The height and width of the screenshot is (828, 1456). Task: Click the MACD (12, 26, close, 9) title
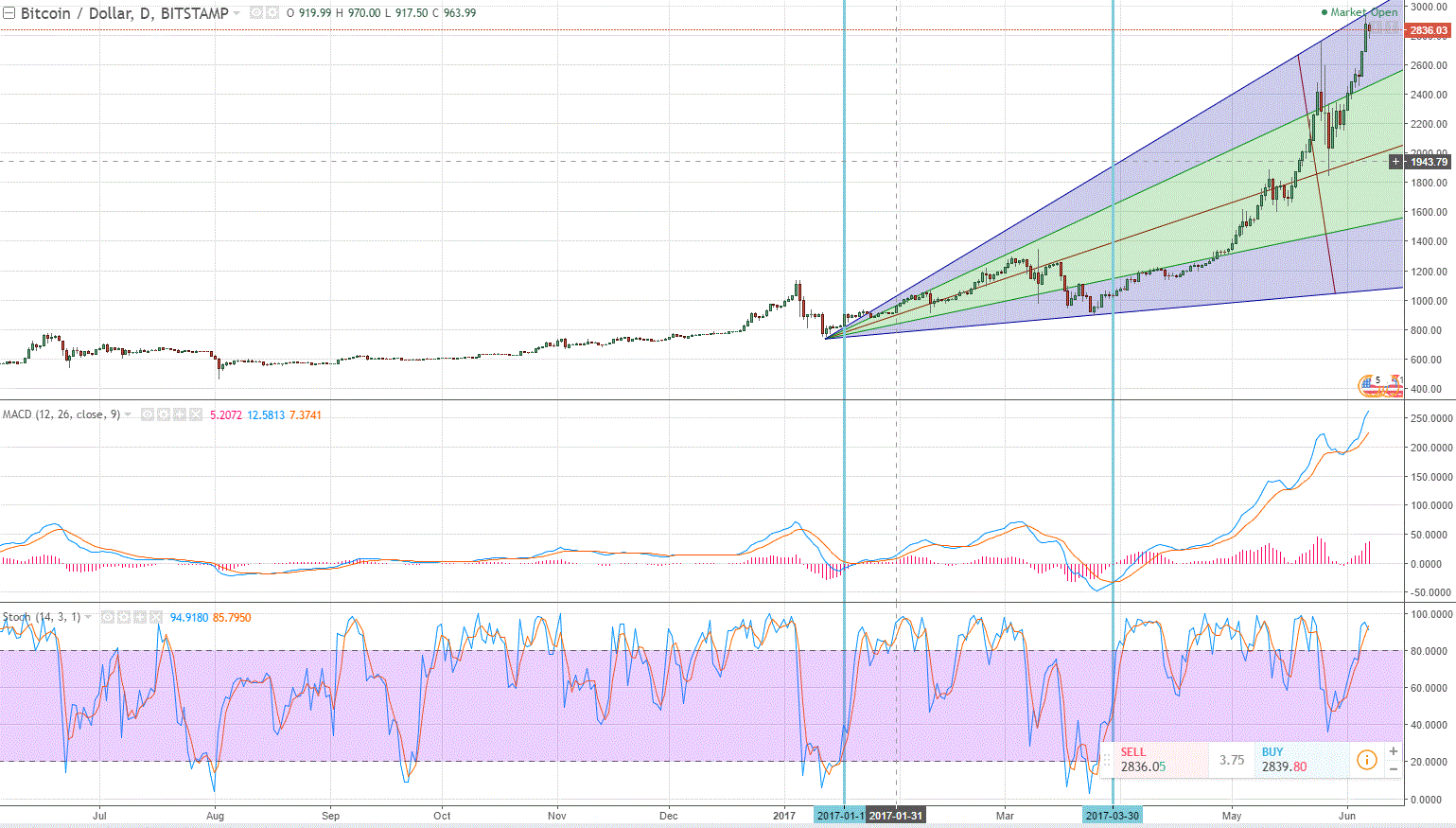coord(61,414)
